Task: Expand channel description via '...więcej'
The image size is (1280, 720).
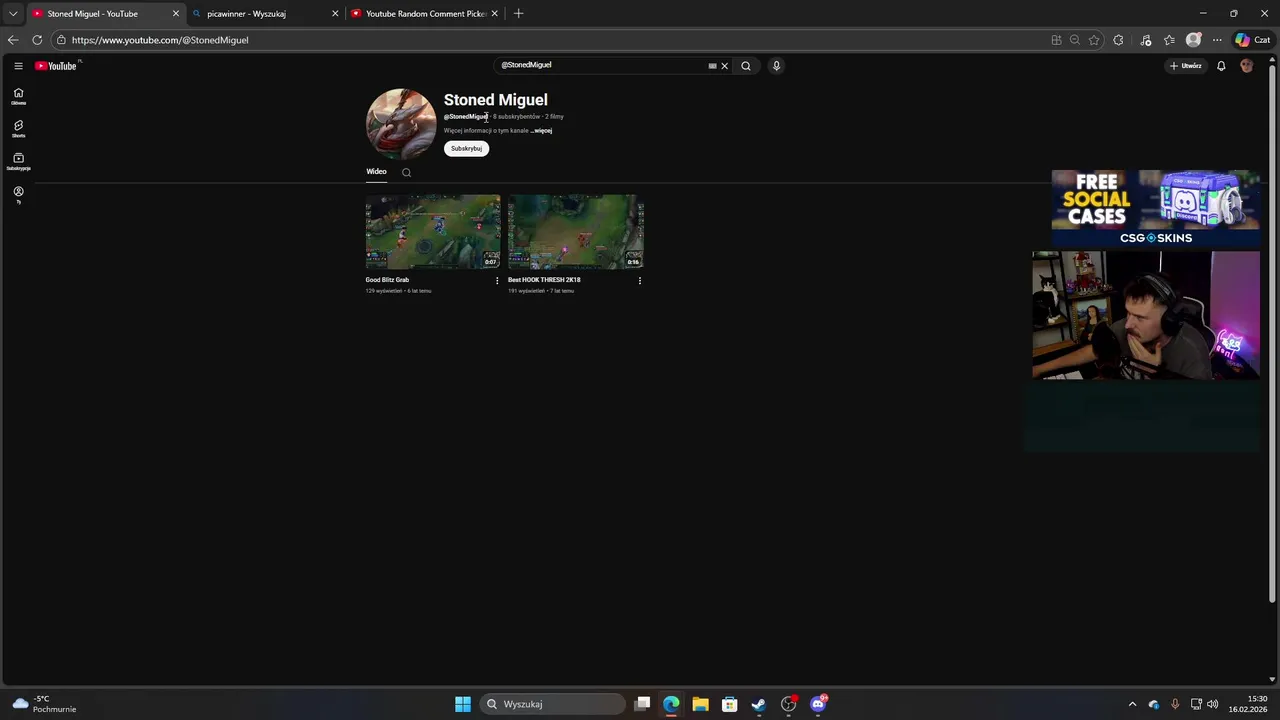Action: 541,131
